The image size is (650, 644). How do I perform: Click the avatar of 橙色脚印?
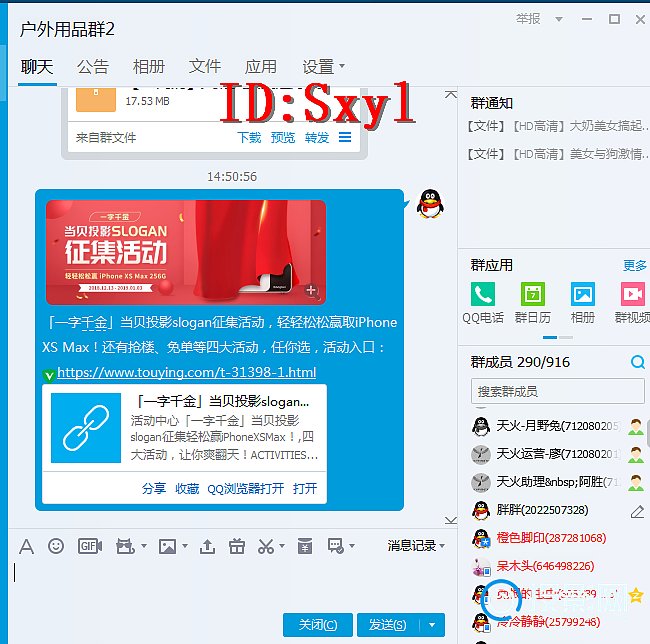481,538
